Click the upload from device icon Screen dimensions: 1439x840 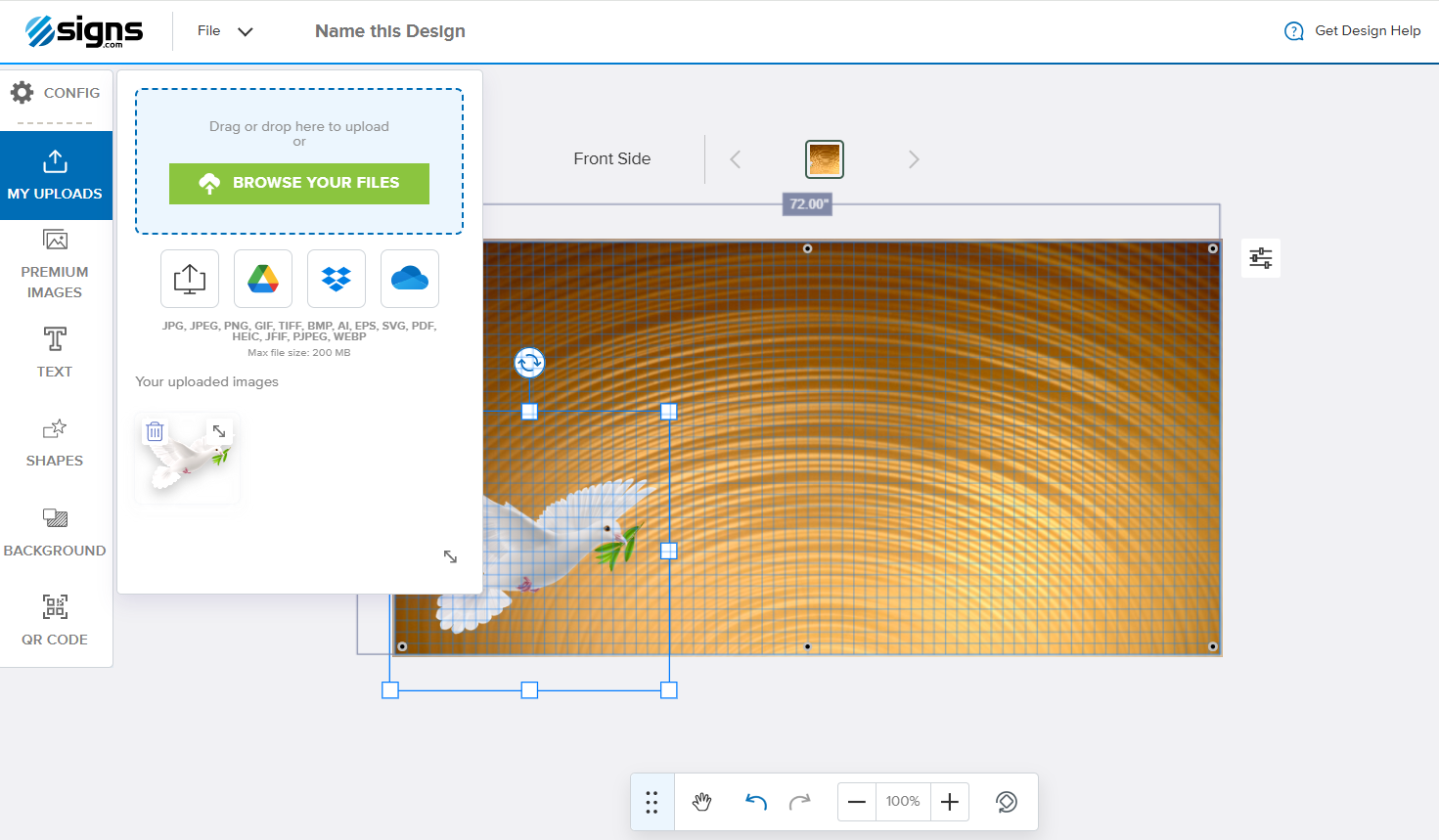click(x=190, y=279)
